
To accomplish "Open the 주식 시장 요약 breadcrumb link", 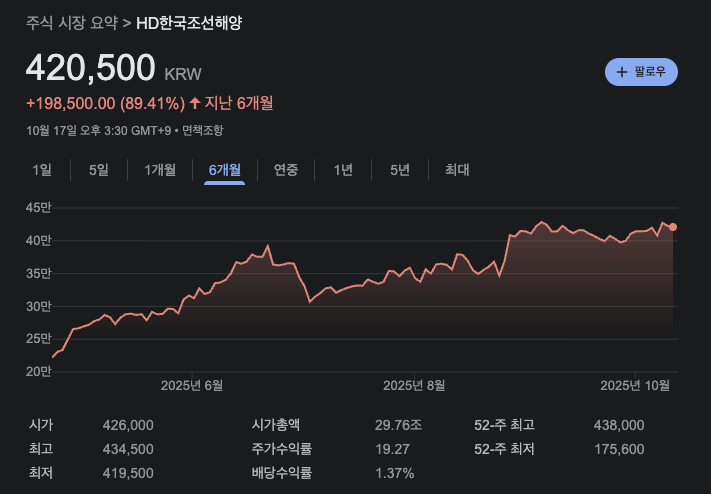I will 72,22.
